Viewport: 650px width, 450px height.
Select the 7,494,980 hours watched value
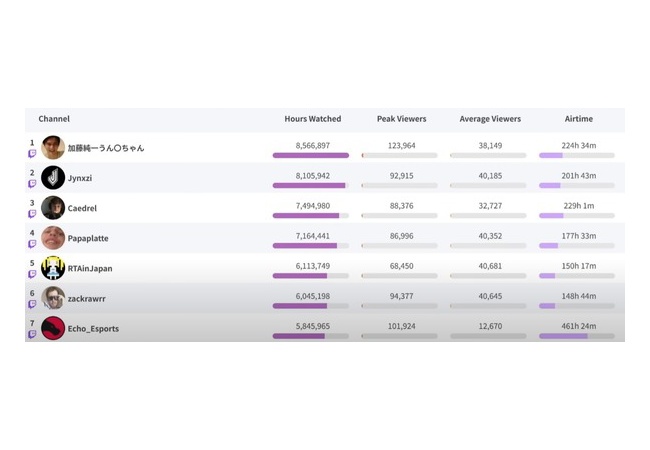313,206
